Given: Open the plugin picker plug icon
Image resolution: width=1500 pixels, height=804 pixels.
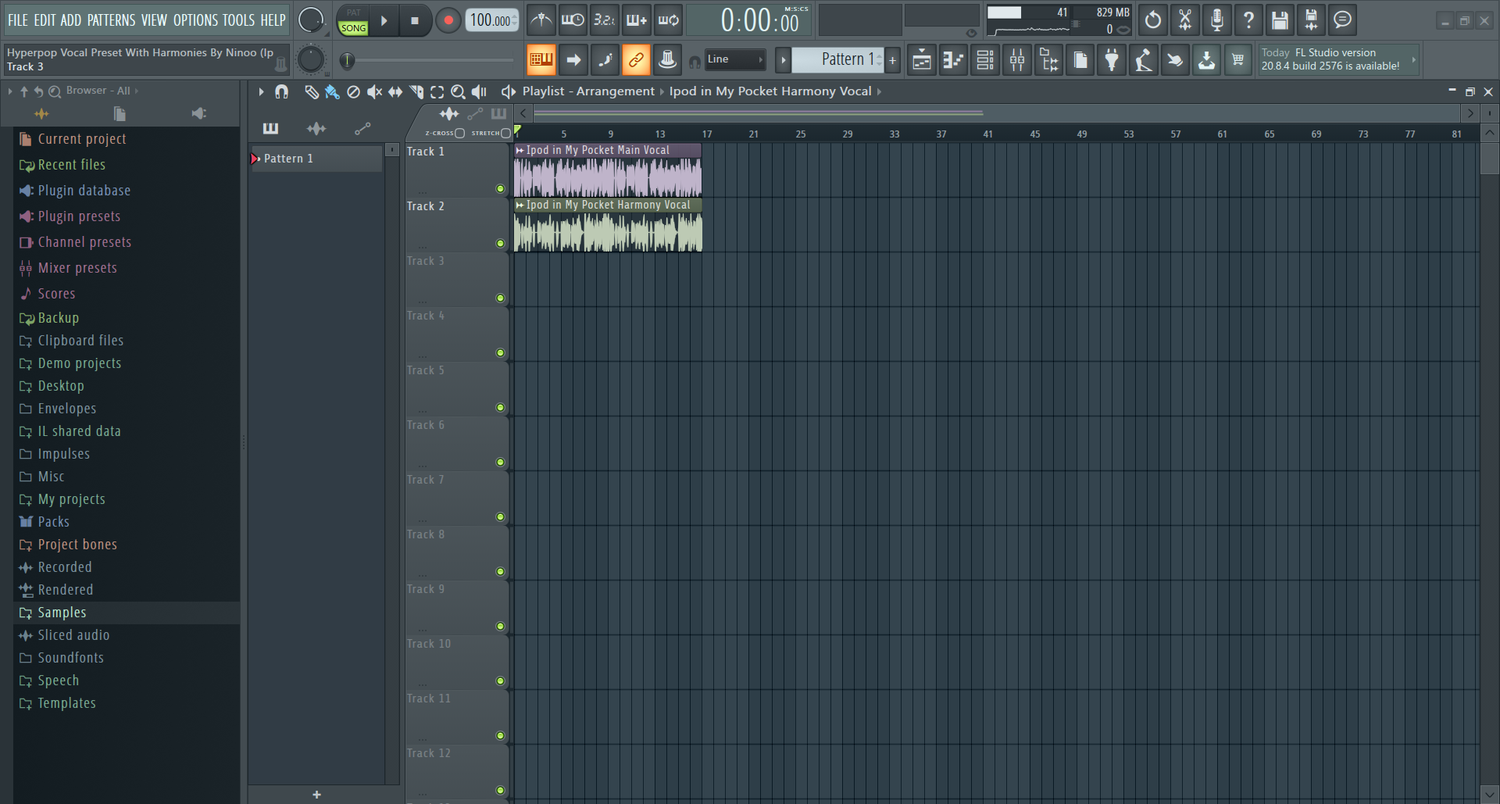Looking at the screenshot, I should pos(1112,59).
